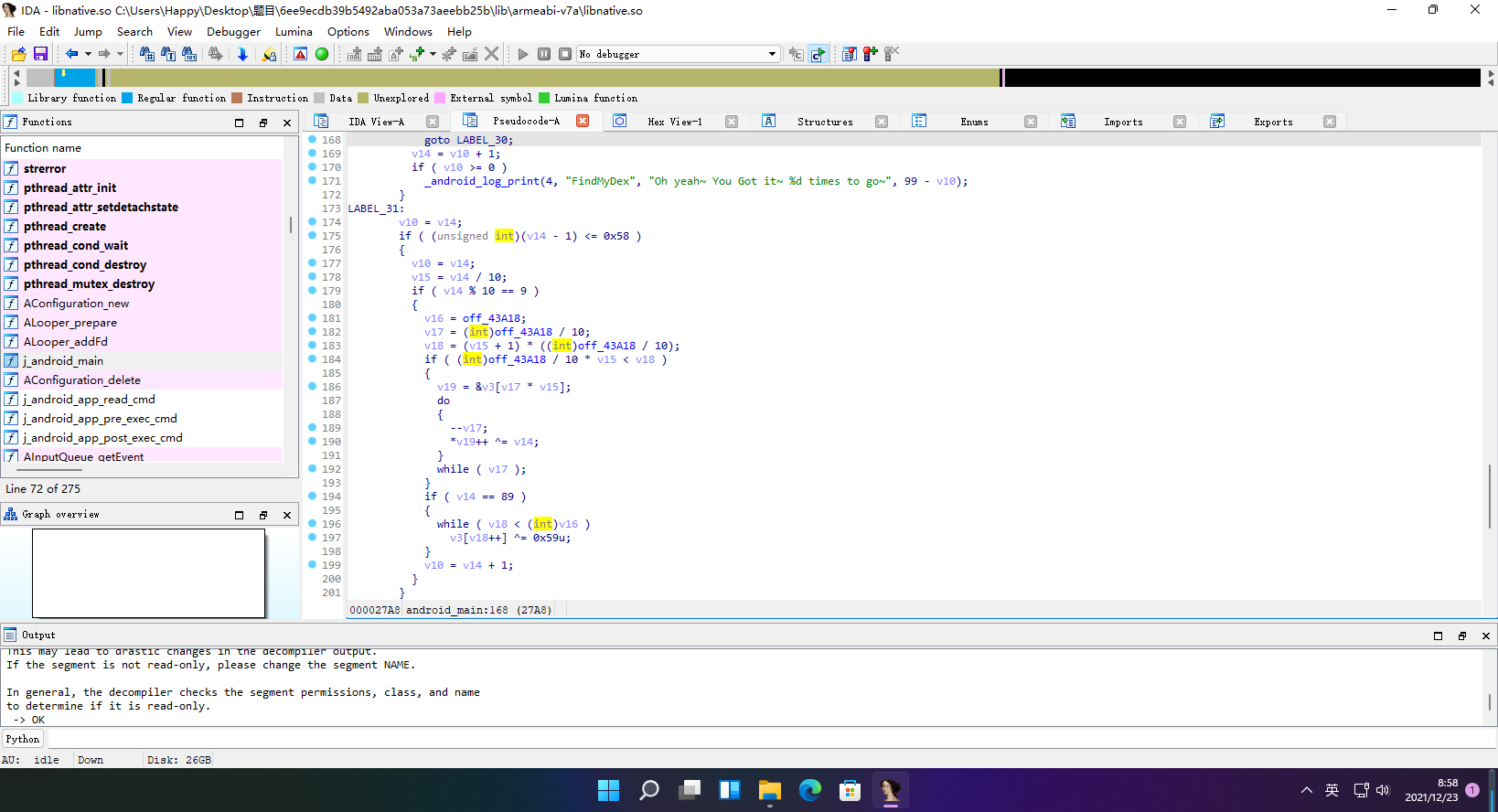Toggle the breakpoint dot on line 184
The image size is (1498, 812).
coord(312,359)
